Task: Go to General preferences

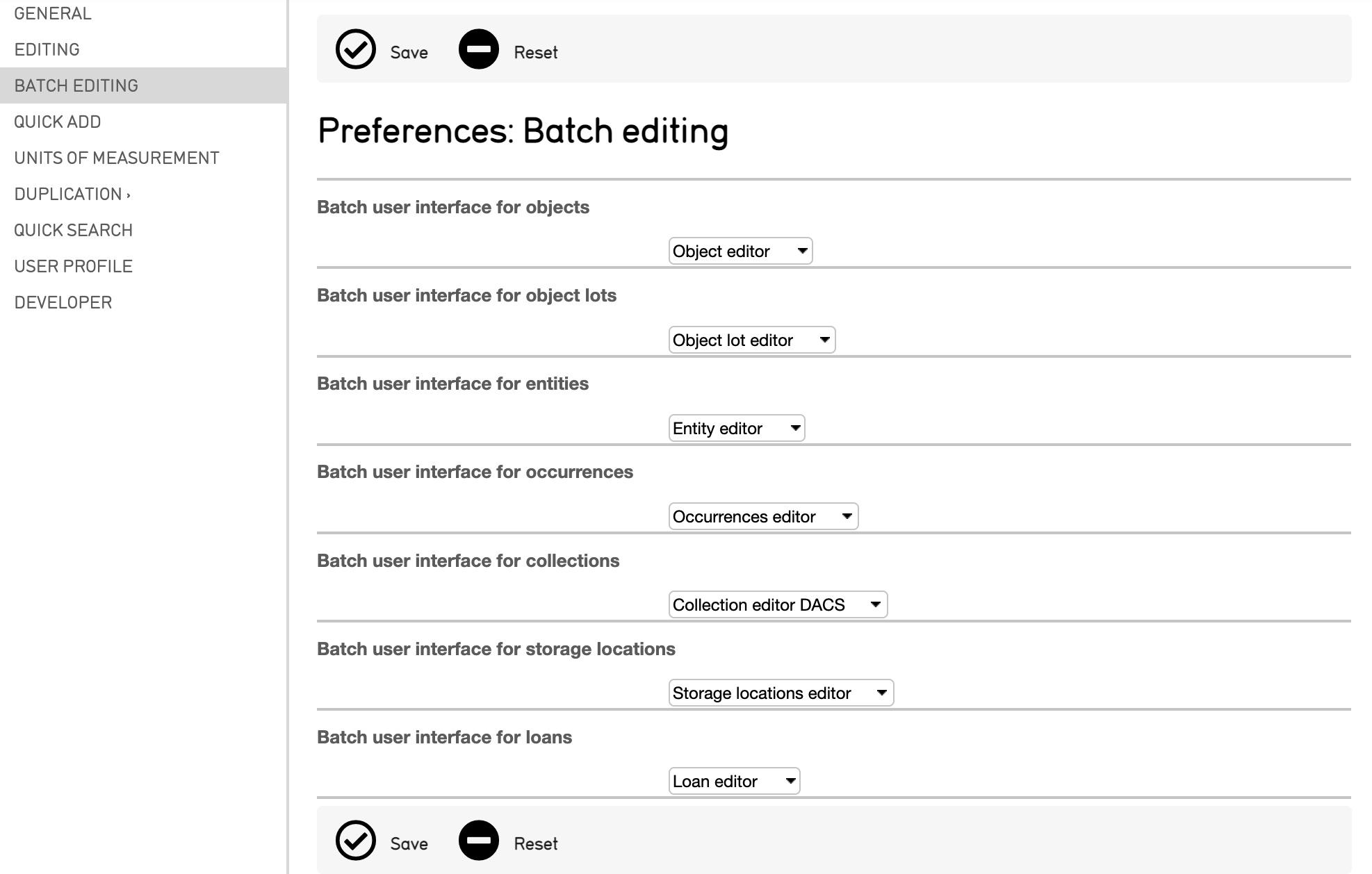Action: [53, 13]
